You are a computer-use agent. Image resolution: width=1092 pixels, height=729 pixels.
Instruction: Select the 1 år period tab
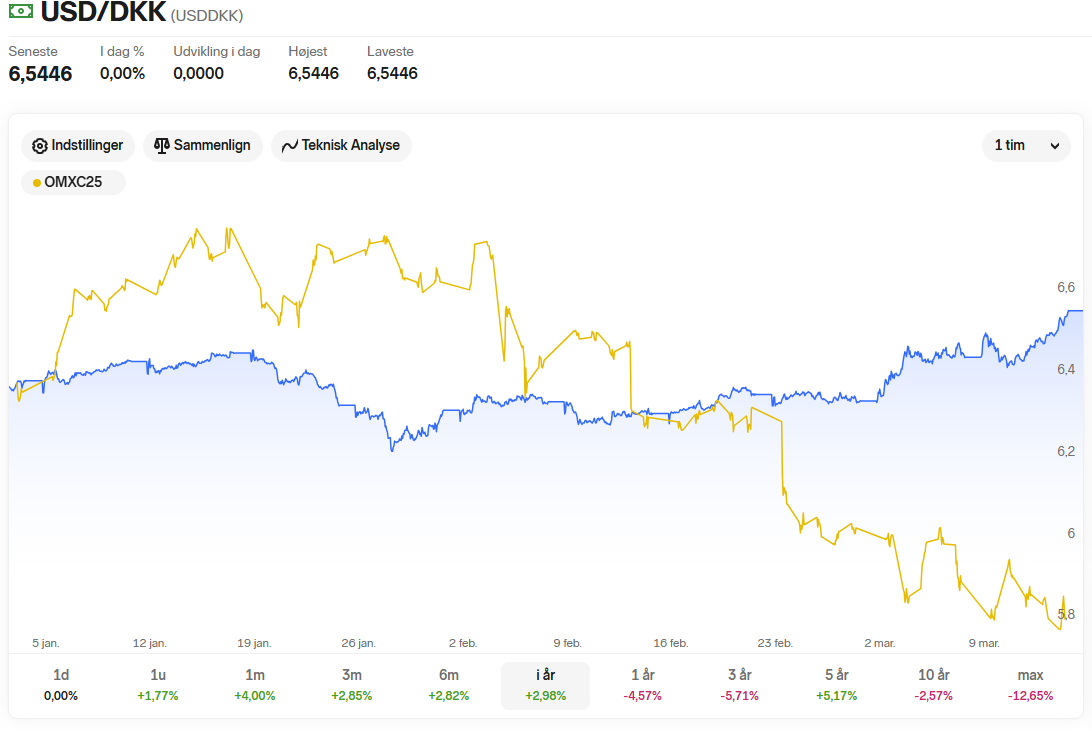(642, 685)
